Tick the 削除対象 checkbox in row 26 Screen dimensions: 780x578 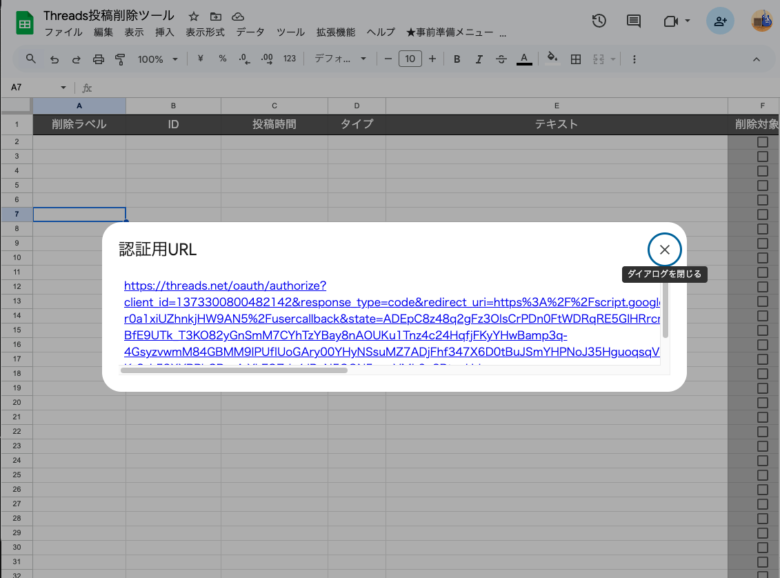point(762,489)
